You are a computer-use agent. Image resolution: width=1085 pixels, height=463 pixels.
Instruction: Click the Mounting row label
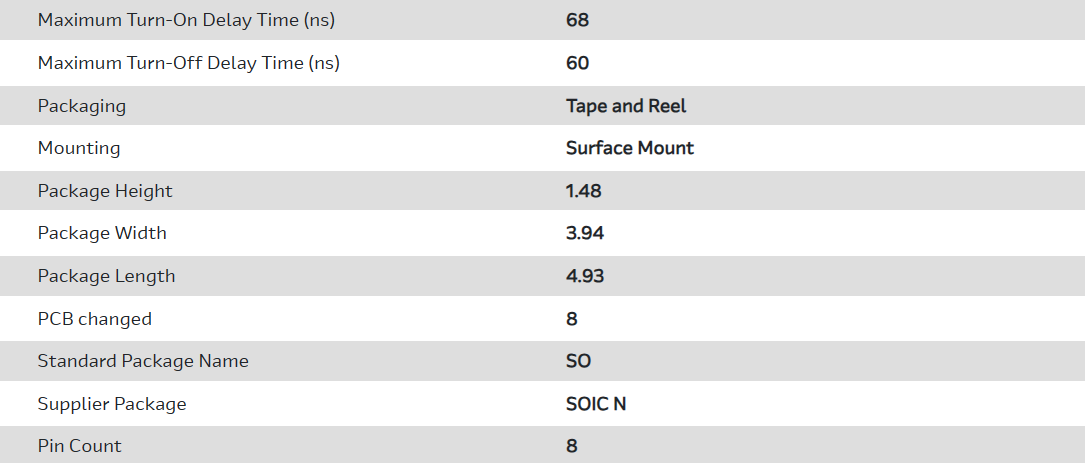click(x=79, y=148)
